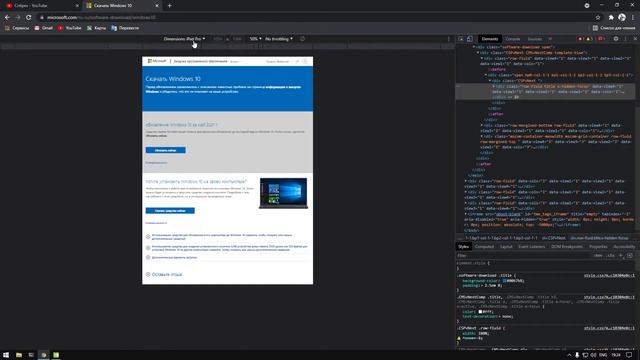Click the blue download tool now button
Screen dimensions: 640x360
pos(170,211)
